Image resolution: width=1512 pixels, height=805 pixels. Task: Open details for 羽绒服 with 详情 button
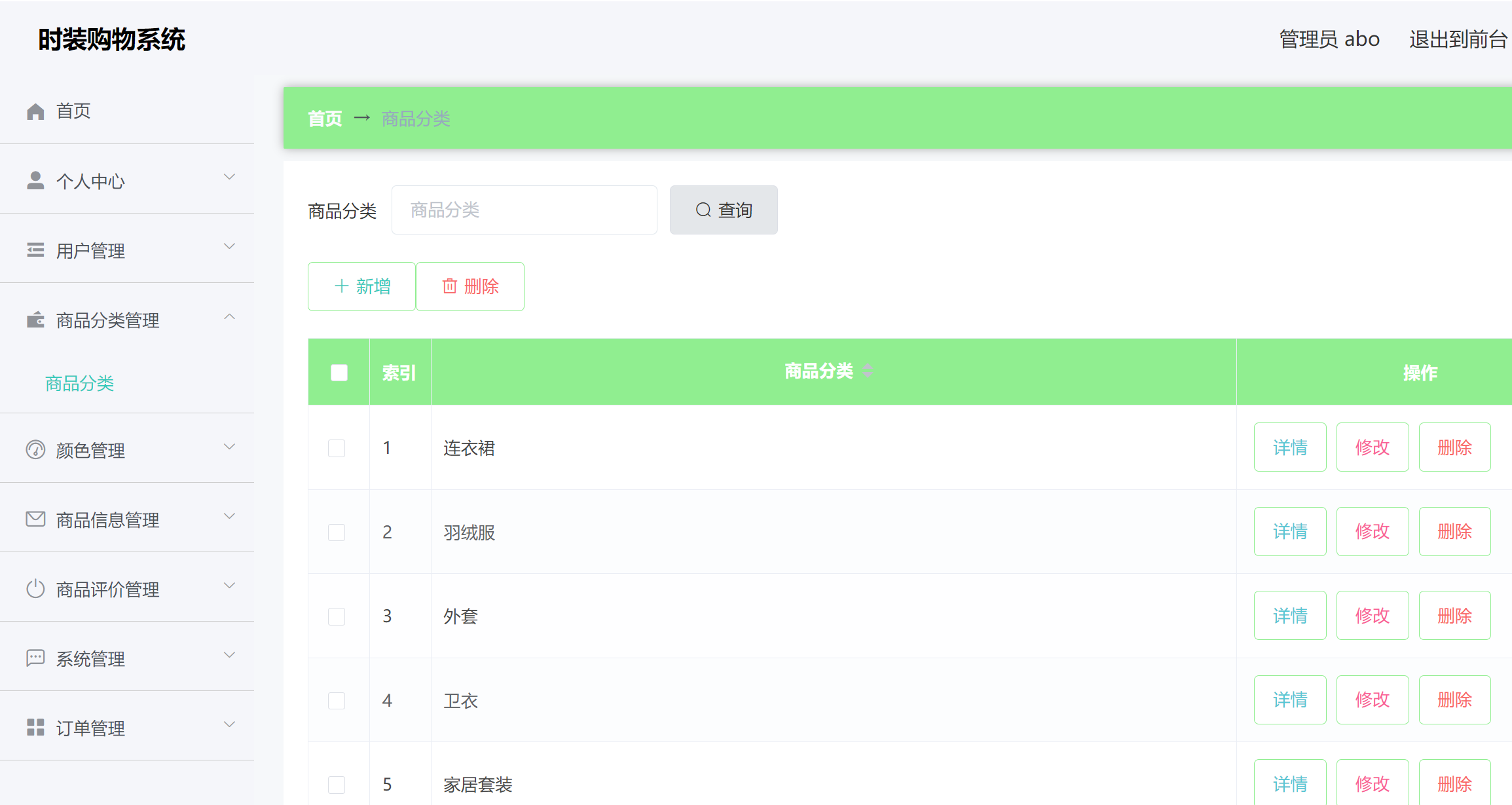point(1289,531)
